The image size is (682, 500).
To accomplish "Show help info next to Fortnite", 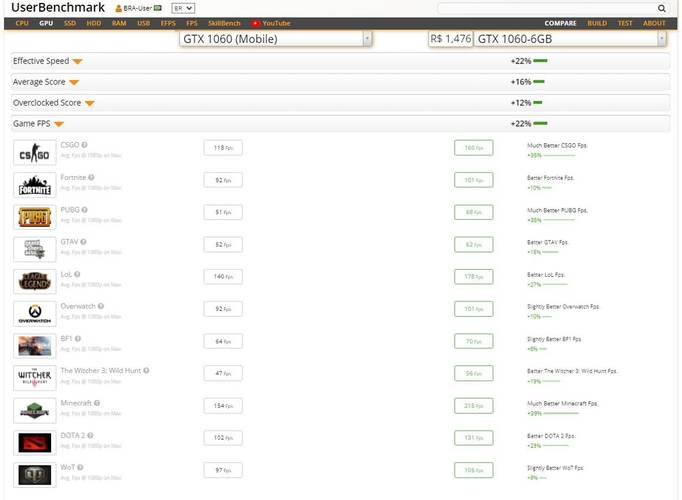I will pyautogui.click(x=91, y=177).
